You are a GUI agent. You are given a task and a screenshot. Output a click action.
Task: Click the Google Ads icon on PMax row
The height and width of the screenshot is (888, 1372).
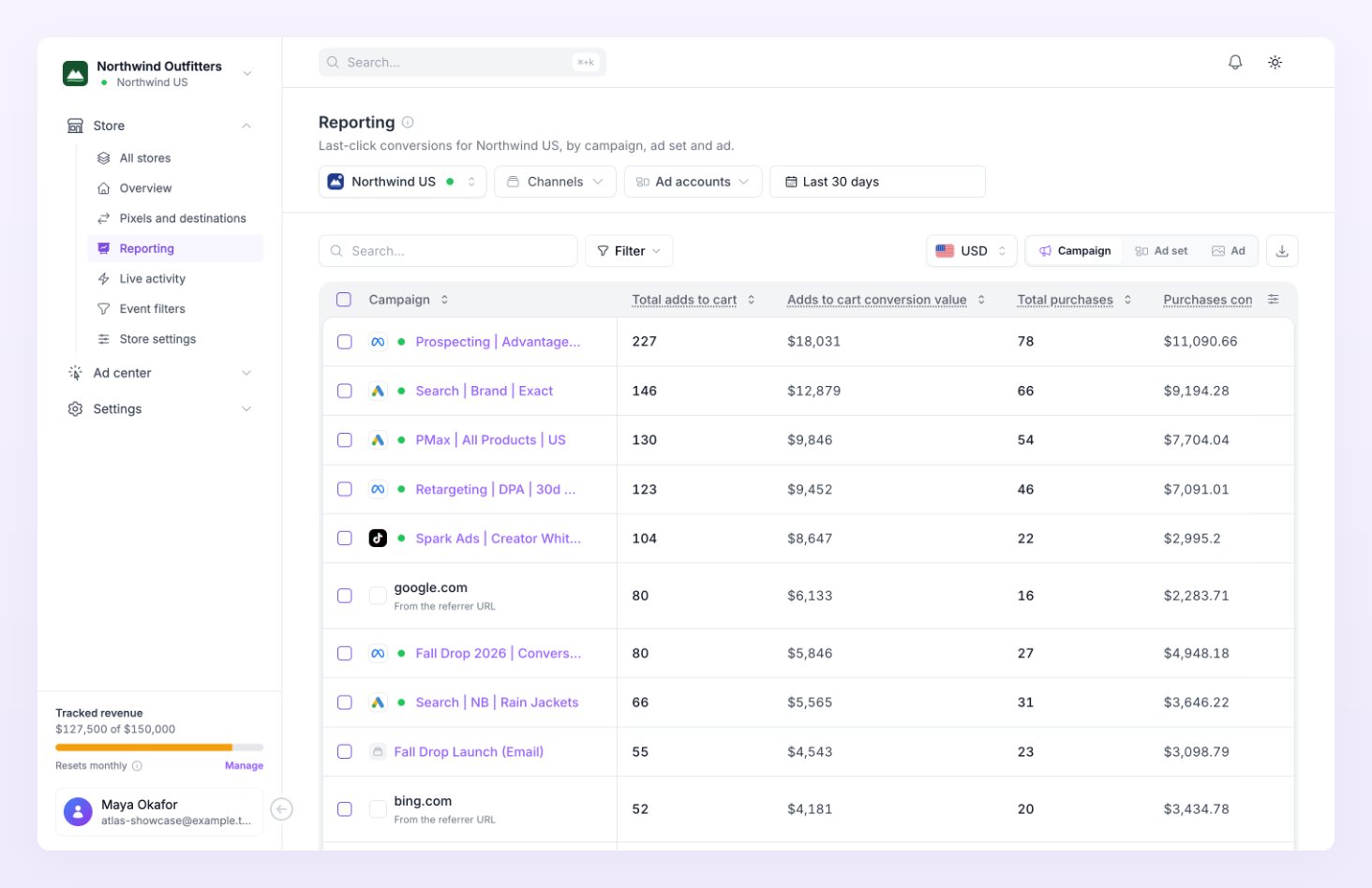point(378,440)
